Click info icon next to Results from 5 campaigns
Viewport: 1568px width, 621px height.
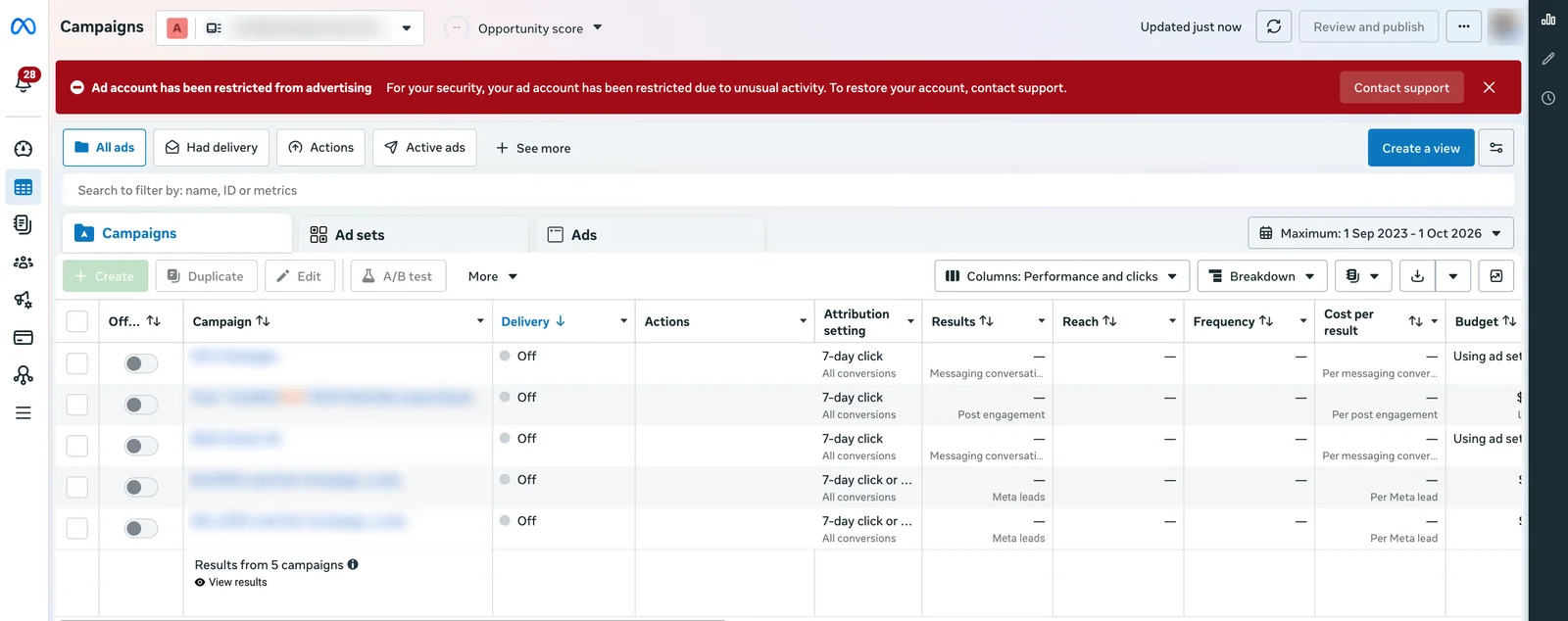353,564
